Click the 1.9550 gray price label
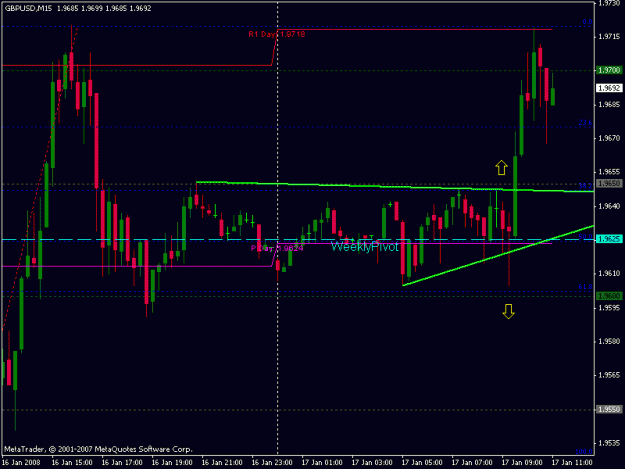 [609, 409]
